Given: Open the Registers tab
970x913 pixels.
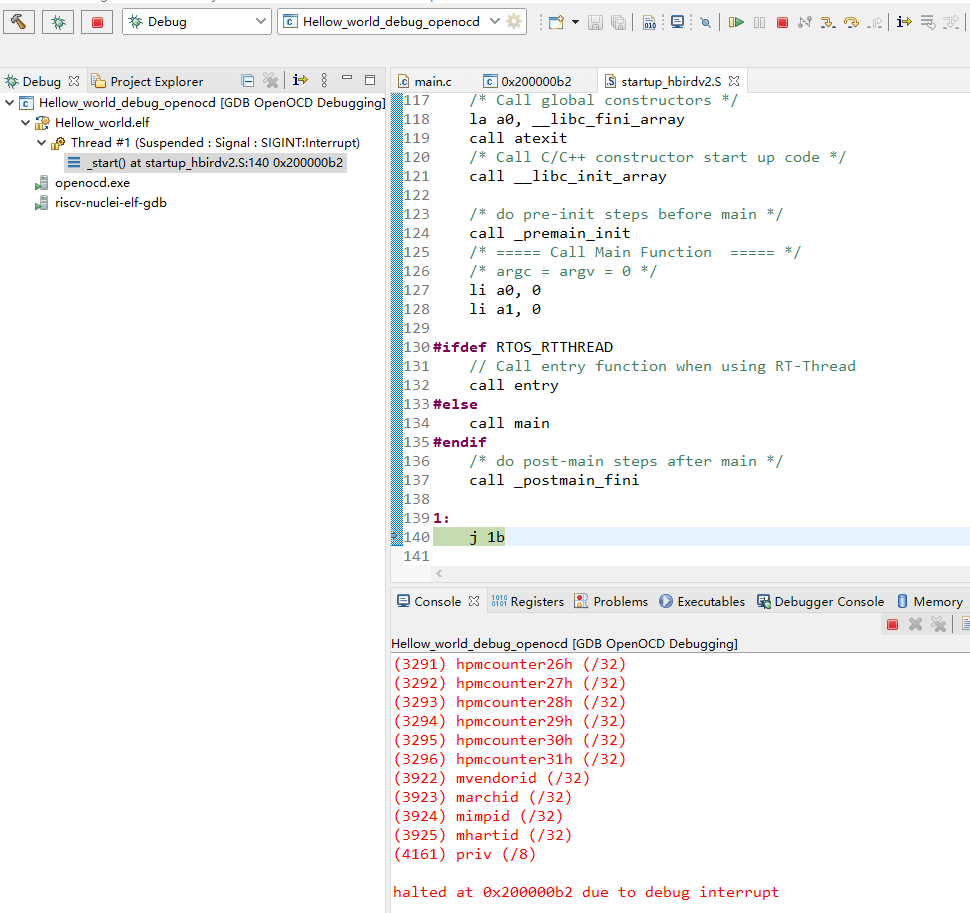Looking at the screenshot, I should 528,601.
